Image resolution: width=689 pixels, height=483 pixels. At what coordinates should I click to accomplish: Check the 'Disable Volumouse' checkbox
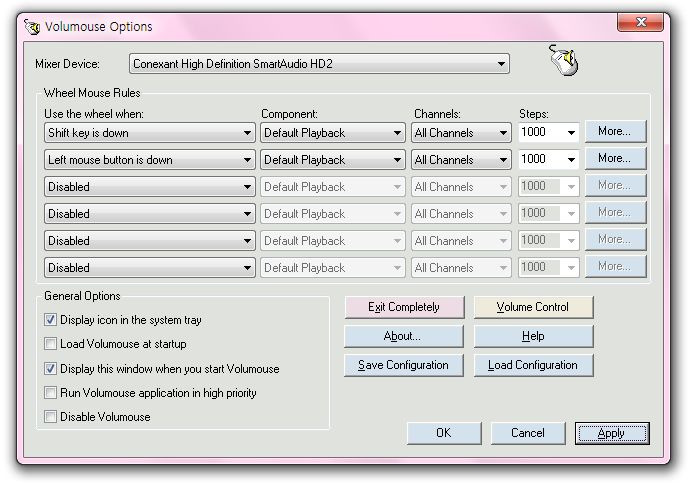(51, 416)
